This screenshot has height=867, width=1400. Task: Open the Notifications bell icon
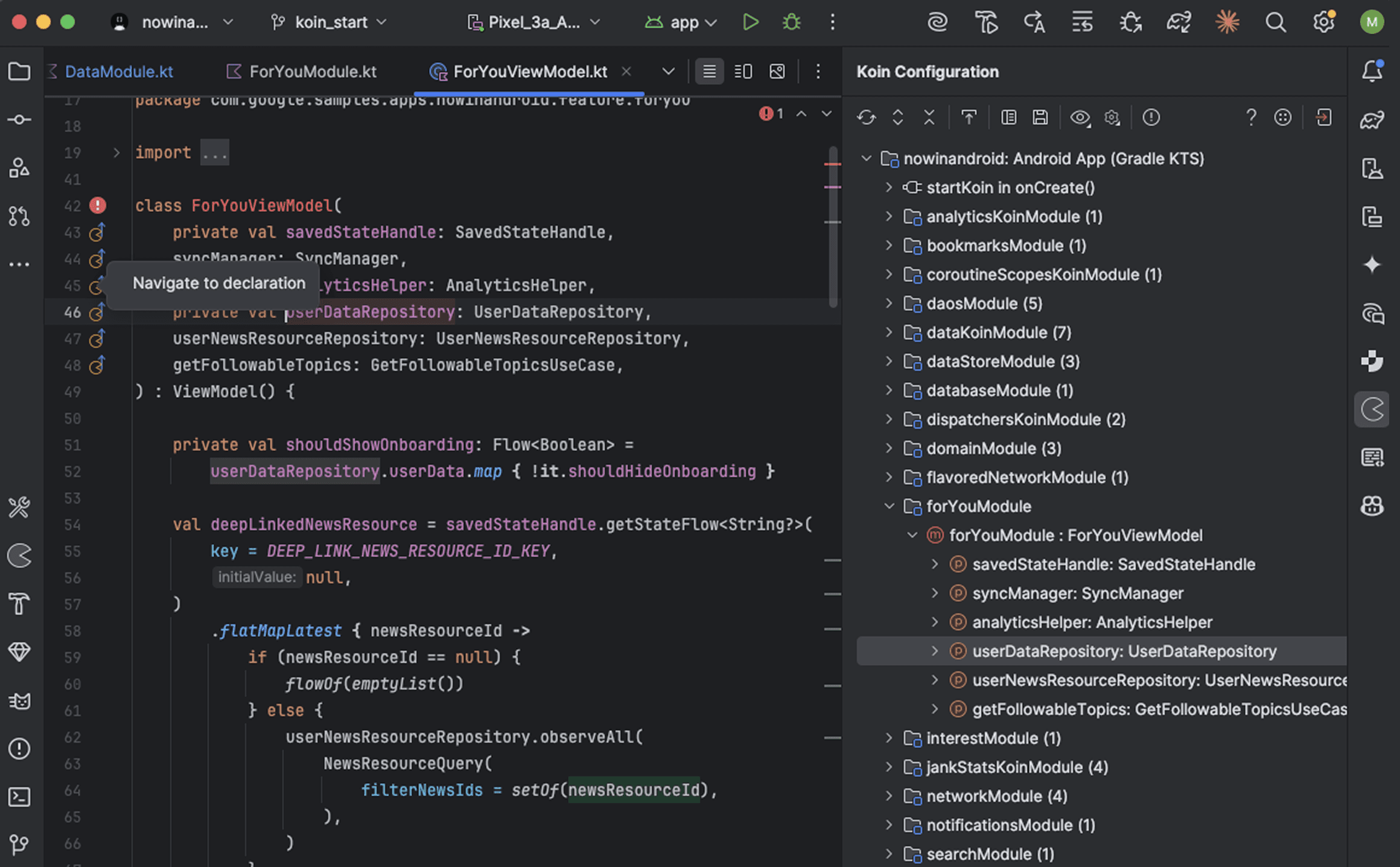point(1372,71)
